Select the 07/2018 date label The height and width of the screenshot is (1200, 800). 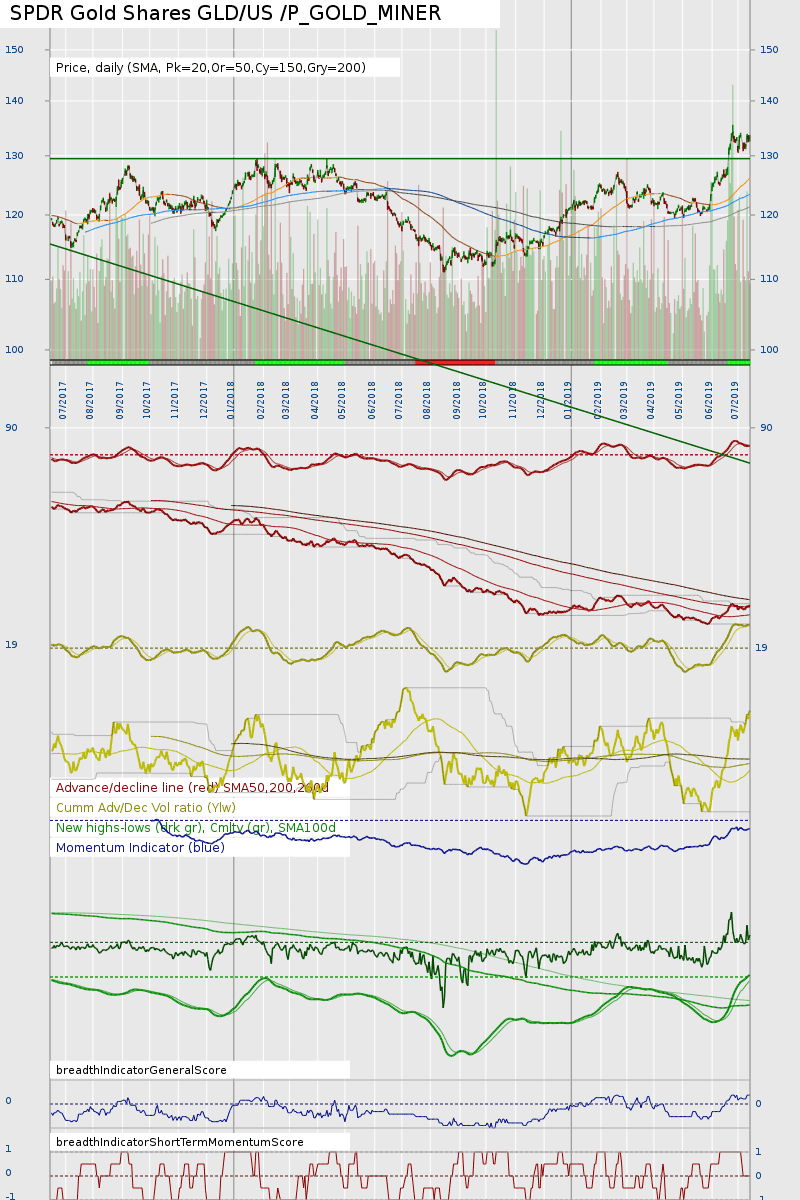click(400, 399)
